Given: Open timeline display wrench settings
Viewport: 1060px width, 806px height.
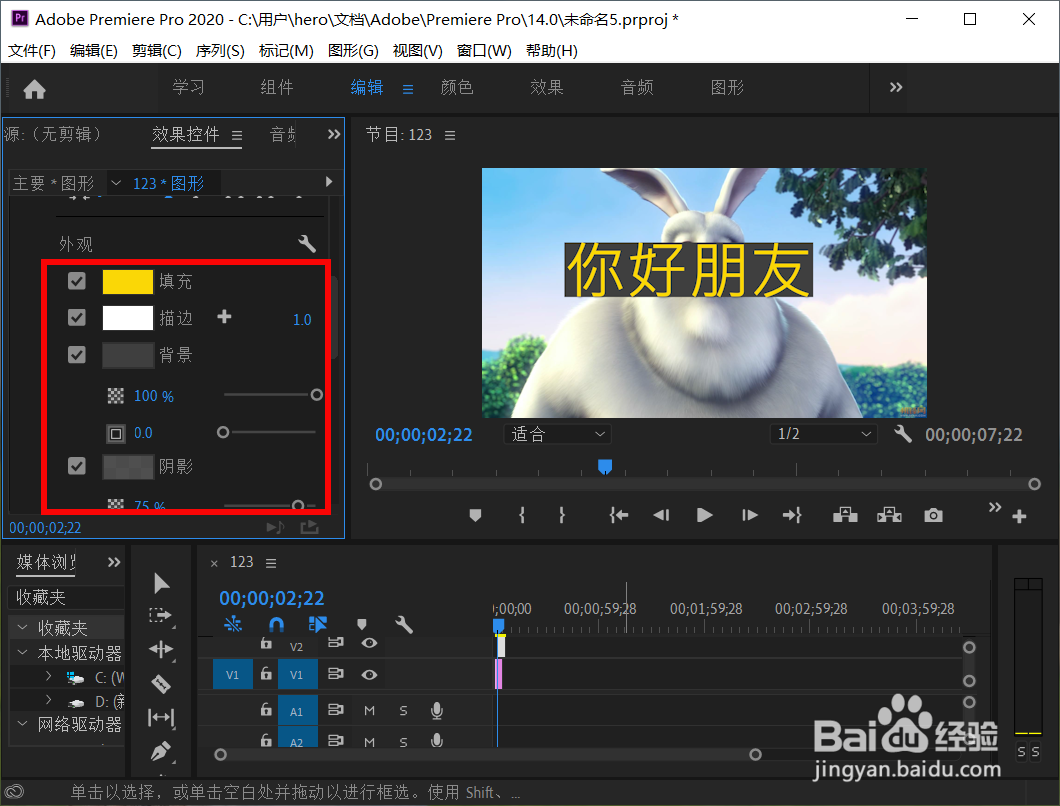Looking at the screenshot, I should click(404, 624).
